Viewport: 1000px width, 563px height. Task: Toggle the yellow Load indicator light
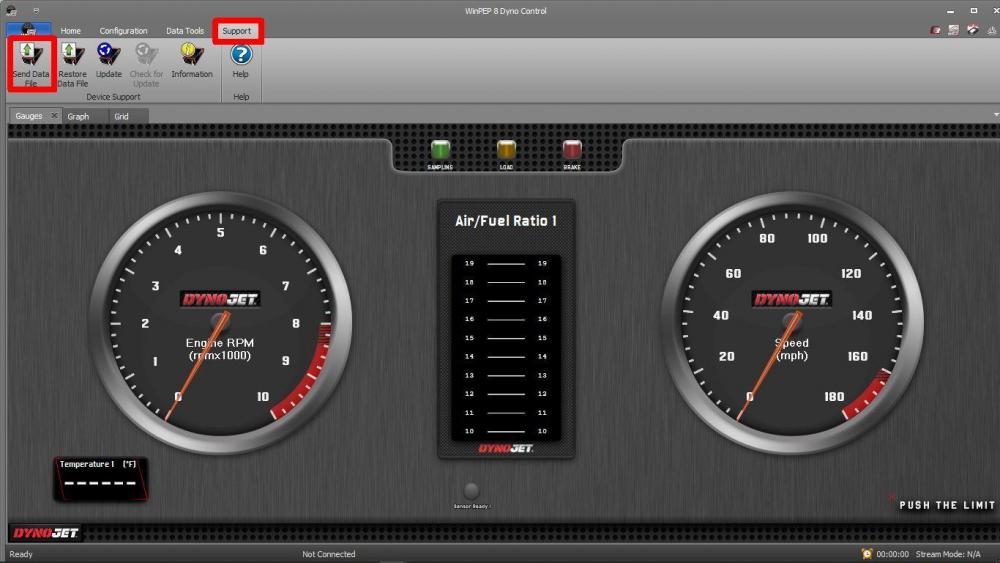click(506, 150)
